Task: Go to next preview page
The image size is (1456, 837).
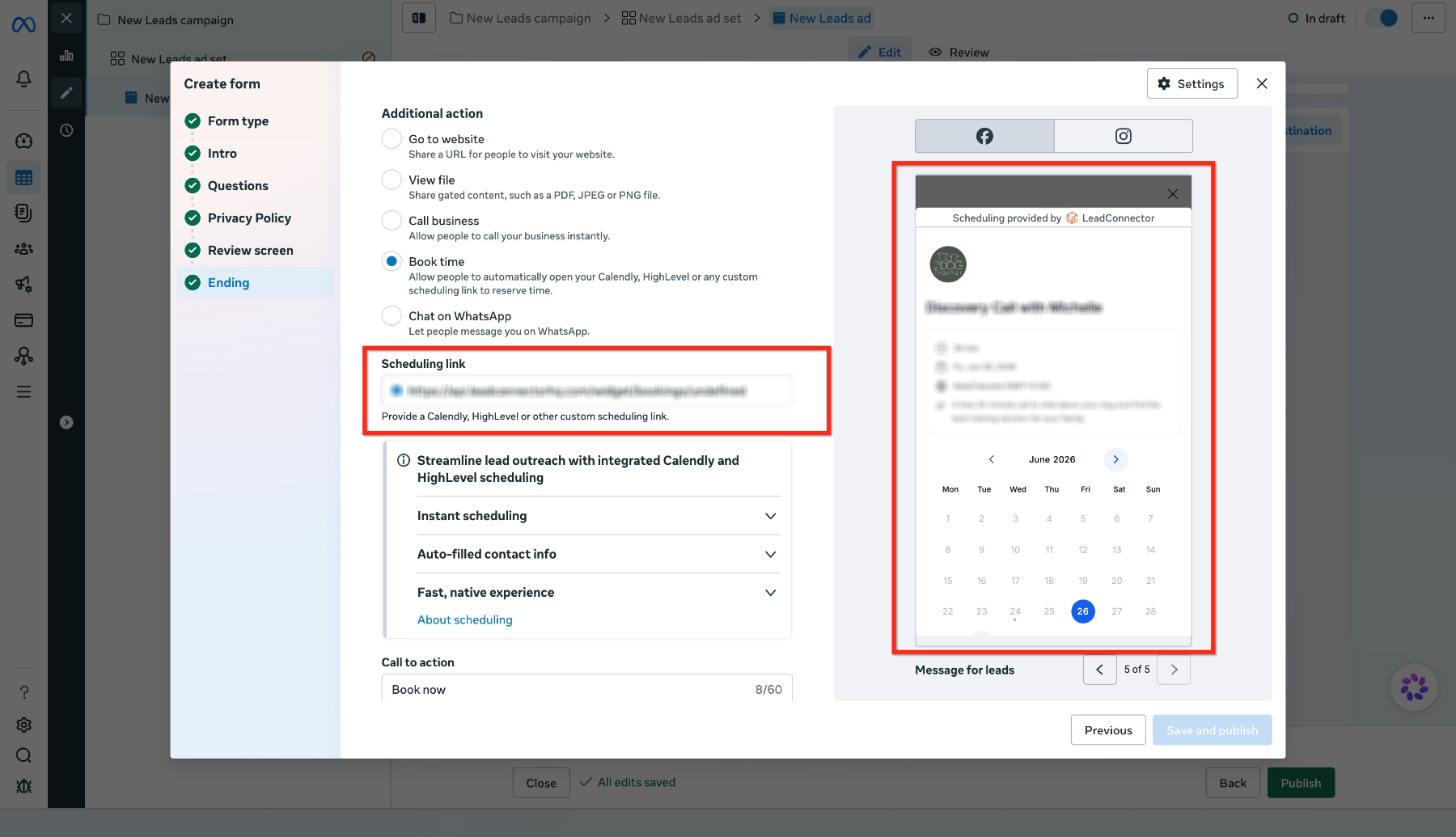Action: (x=1174, y=670)
